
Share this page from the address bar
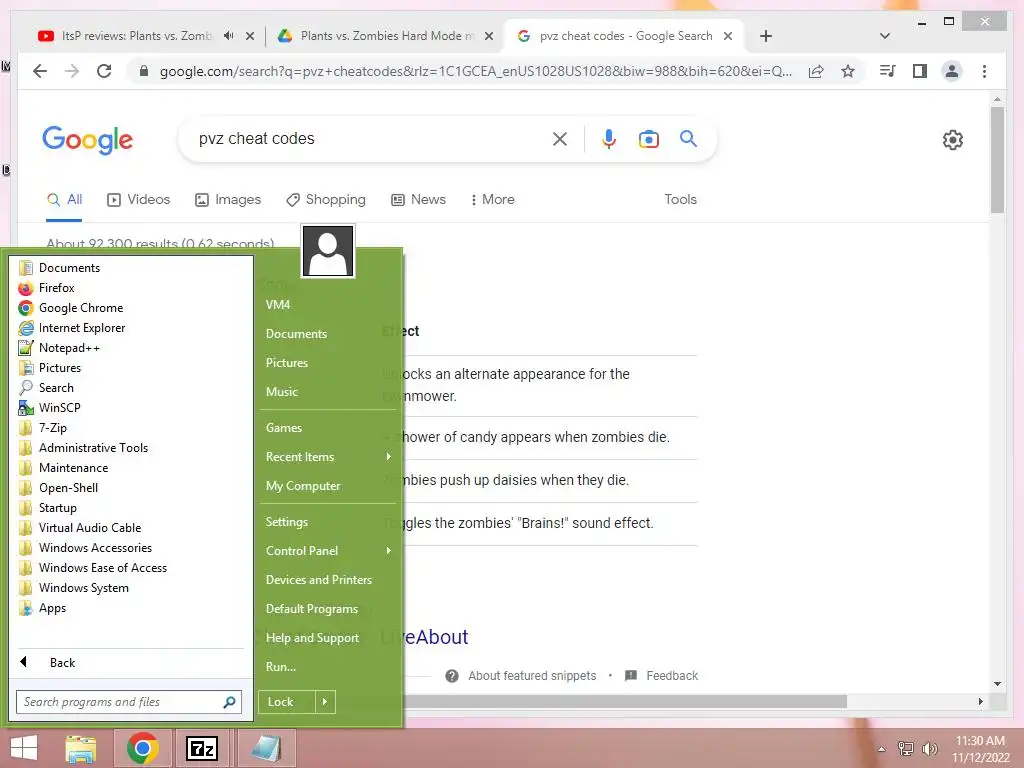(816, 71)
